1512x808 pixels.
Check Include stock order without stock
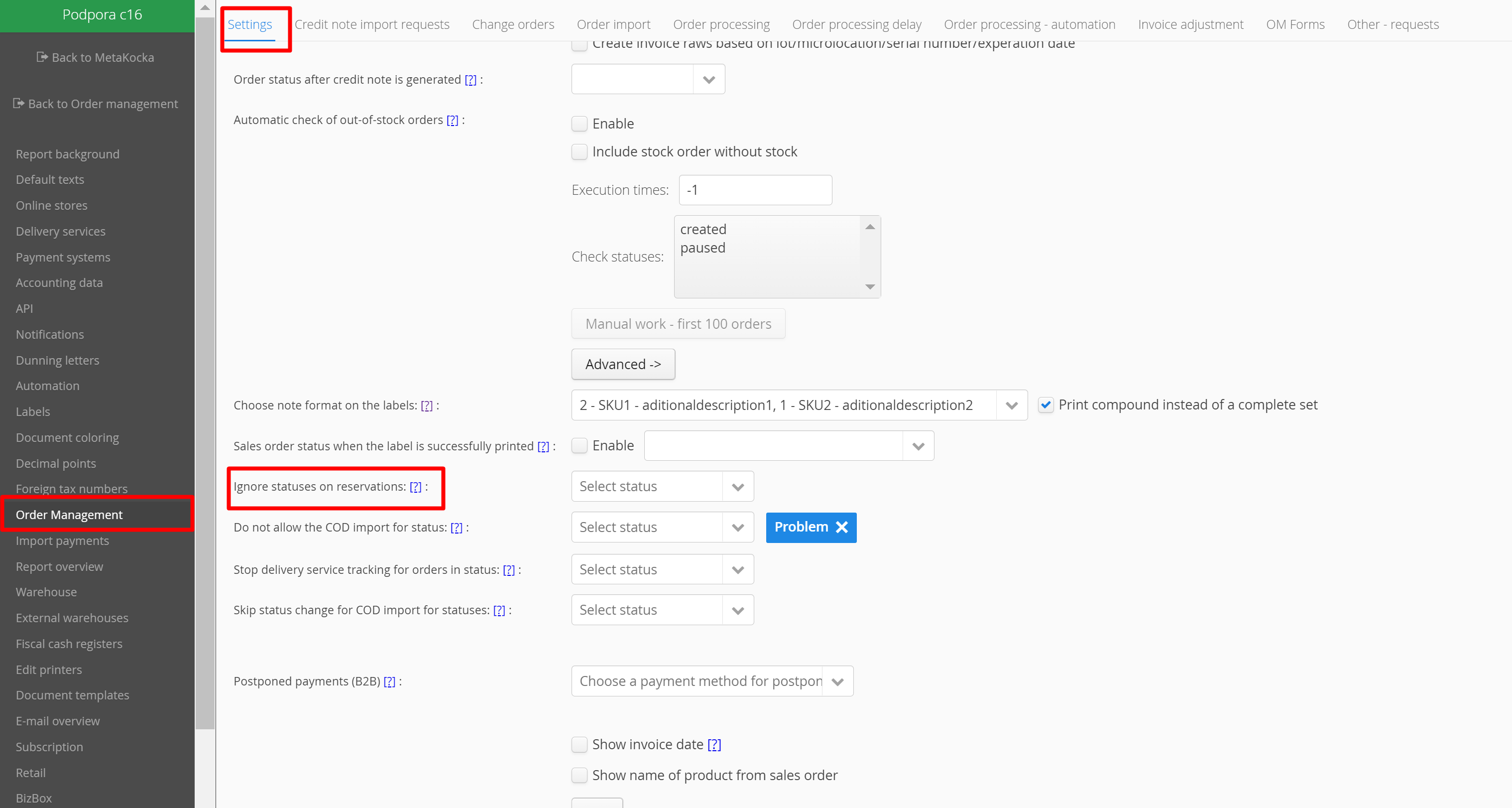(580, 152)
